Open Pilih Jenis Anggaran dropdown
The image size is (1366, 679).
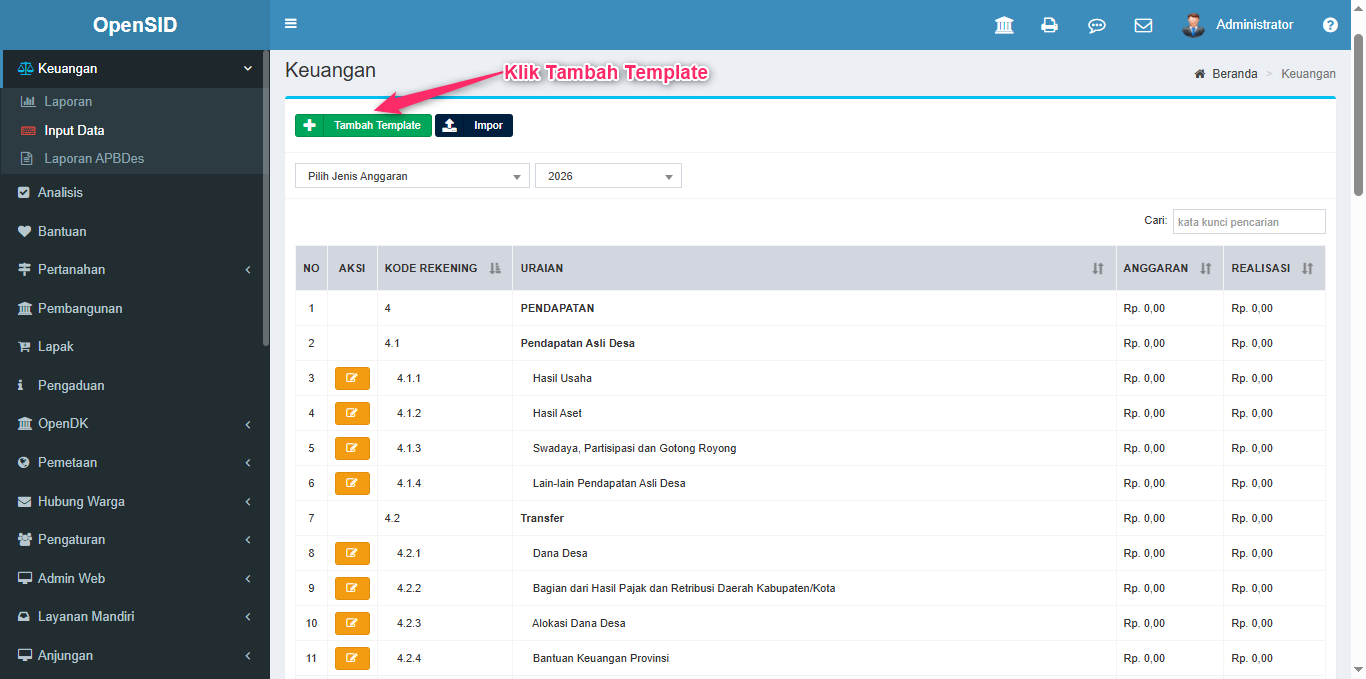click(412, 176)
